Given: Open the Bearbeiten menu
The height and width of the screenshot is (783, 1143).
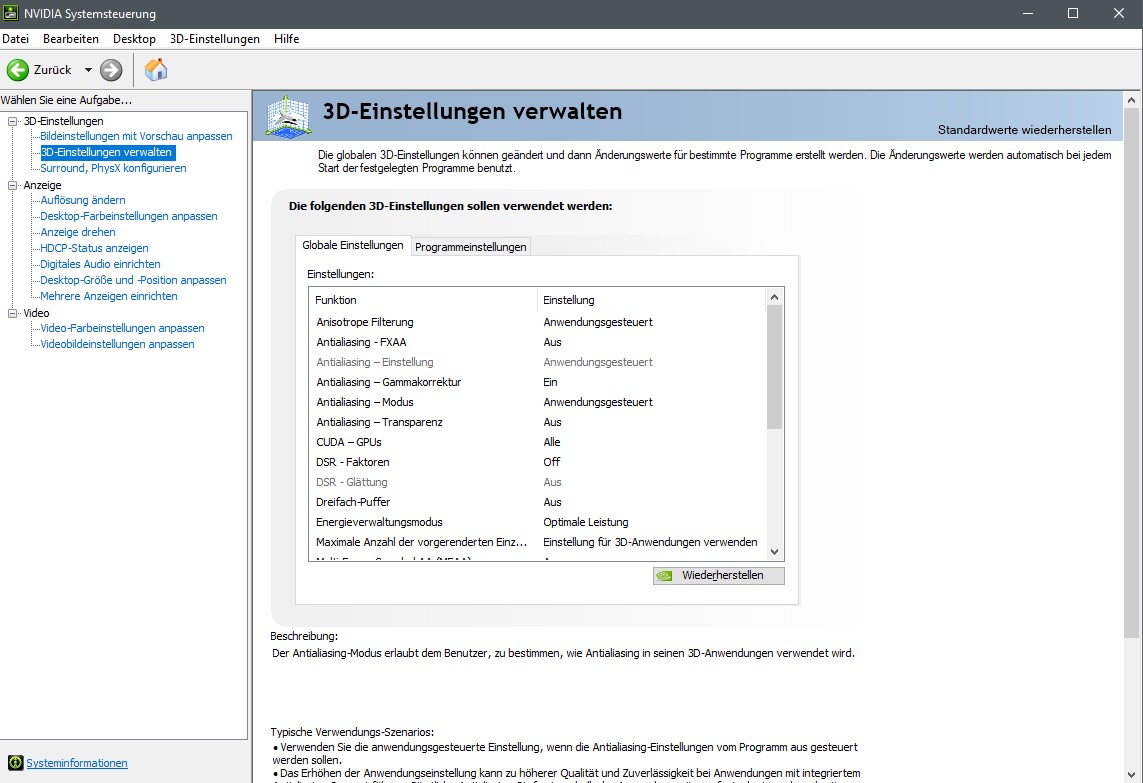Looking at the screenshot, I should (71, 39).
